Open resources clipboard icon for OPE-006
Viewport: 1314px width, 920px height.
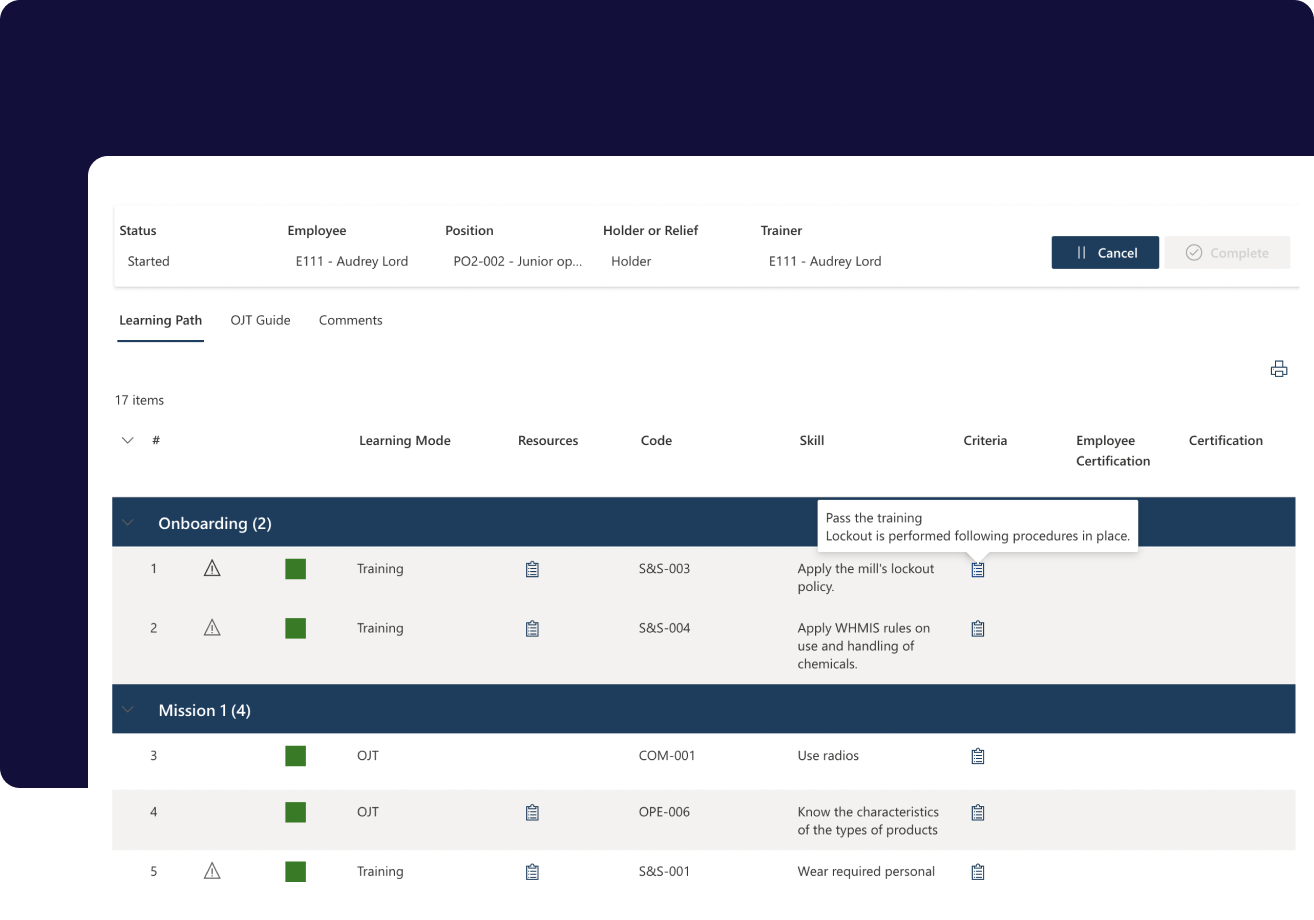(x=532, y=813)
